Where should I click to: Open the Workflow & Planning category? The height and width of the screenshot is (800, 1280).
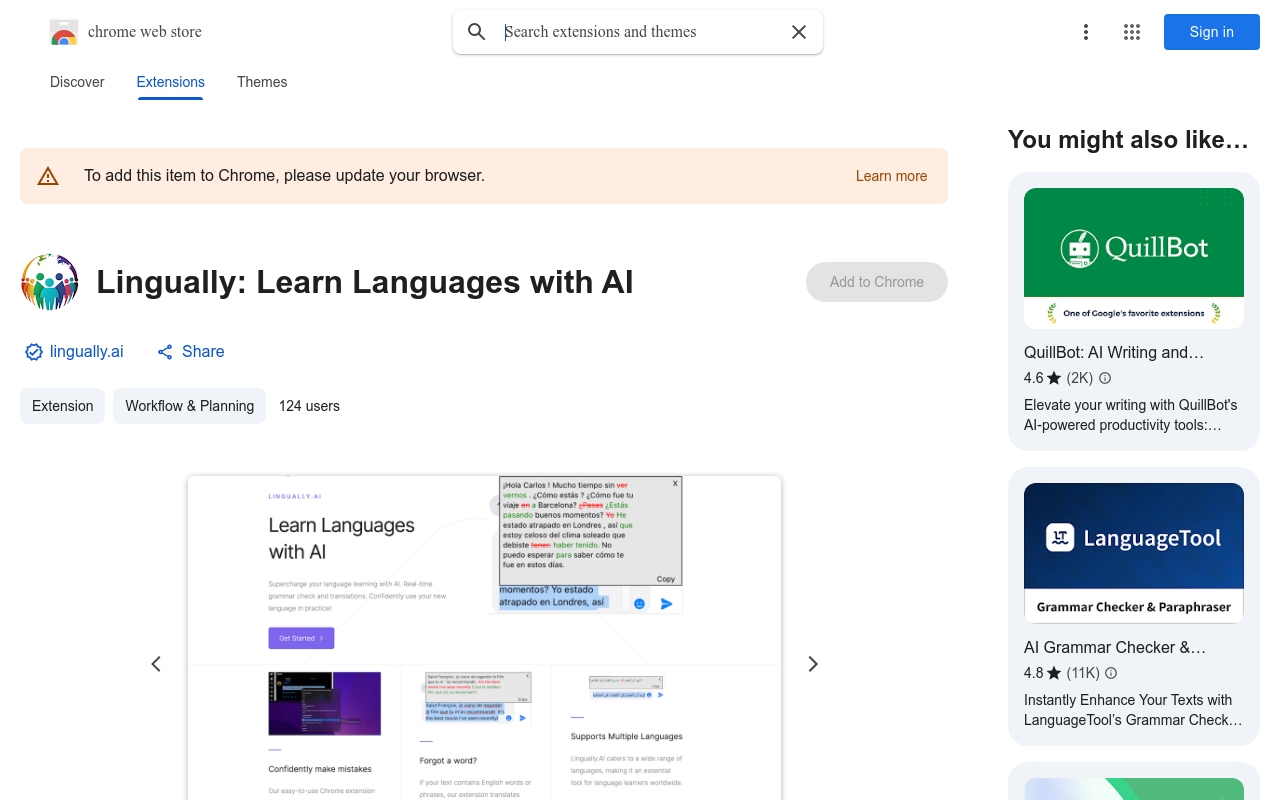coord(189,406)
